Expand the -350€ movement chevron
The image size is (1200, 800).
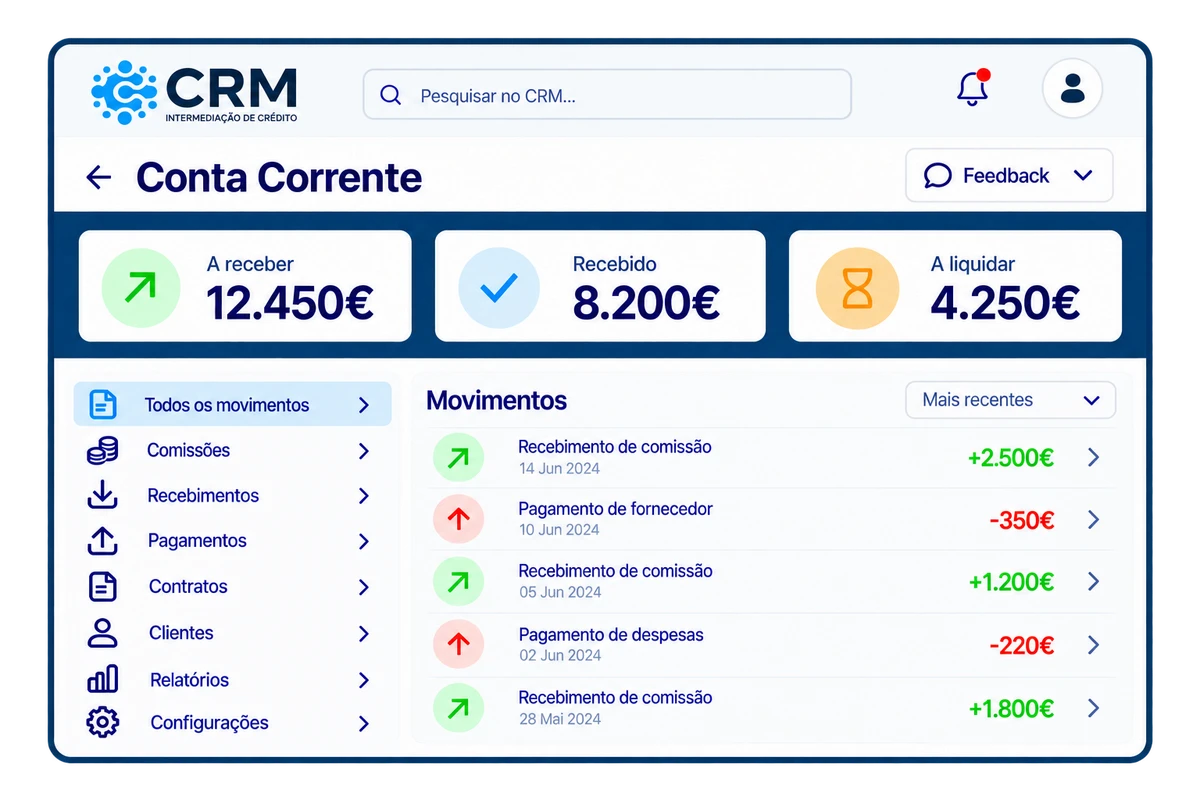[x=1093, y=520]
